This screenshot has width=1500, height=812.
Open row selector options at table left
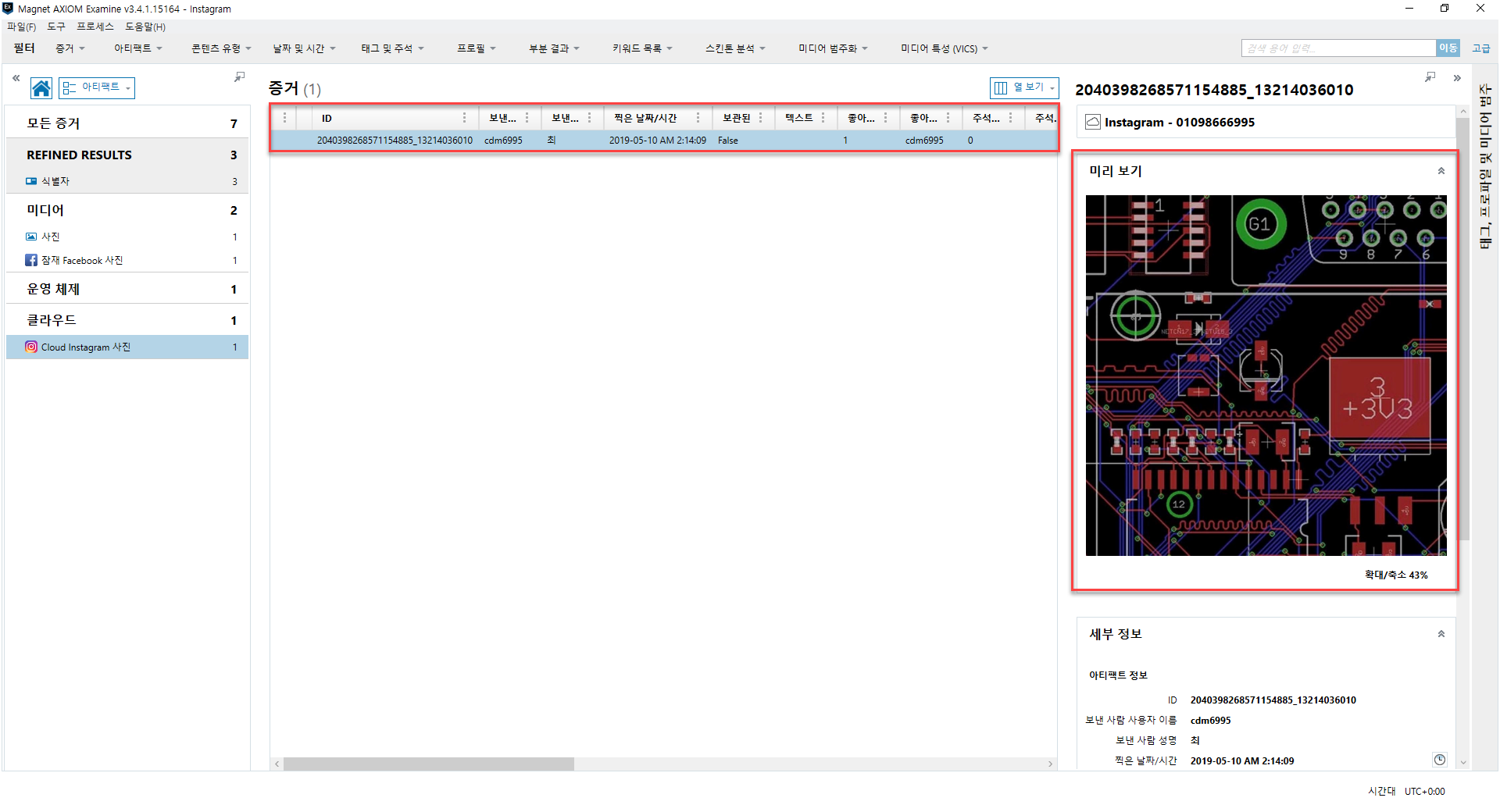tap(284, 118)
